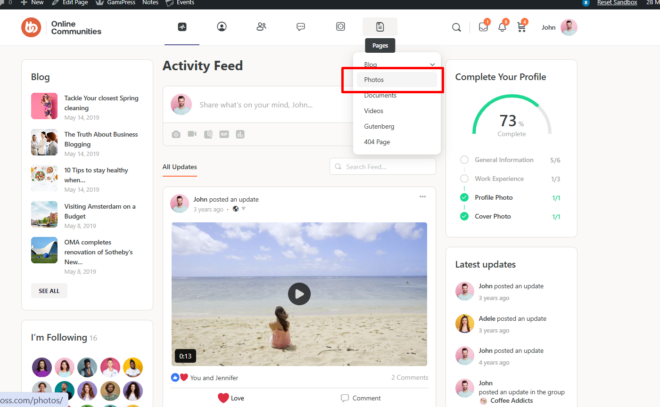660x407 pixels.
Task: Open the John user account menu
Action: click(548, 27)
